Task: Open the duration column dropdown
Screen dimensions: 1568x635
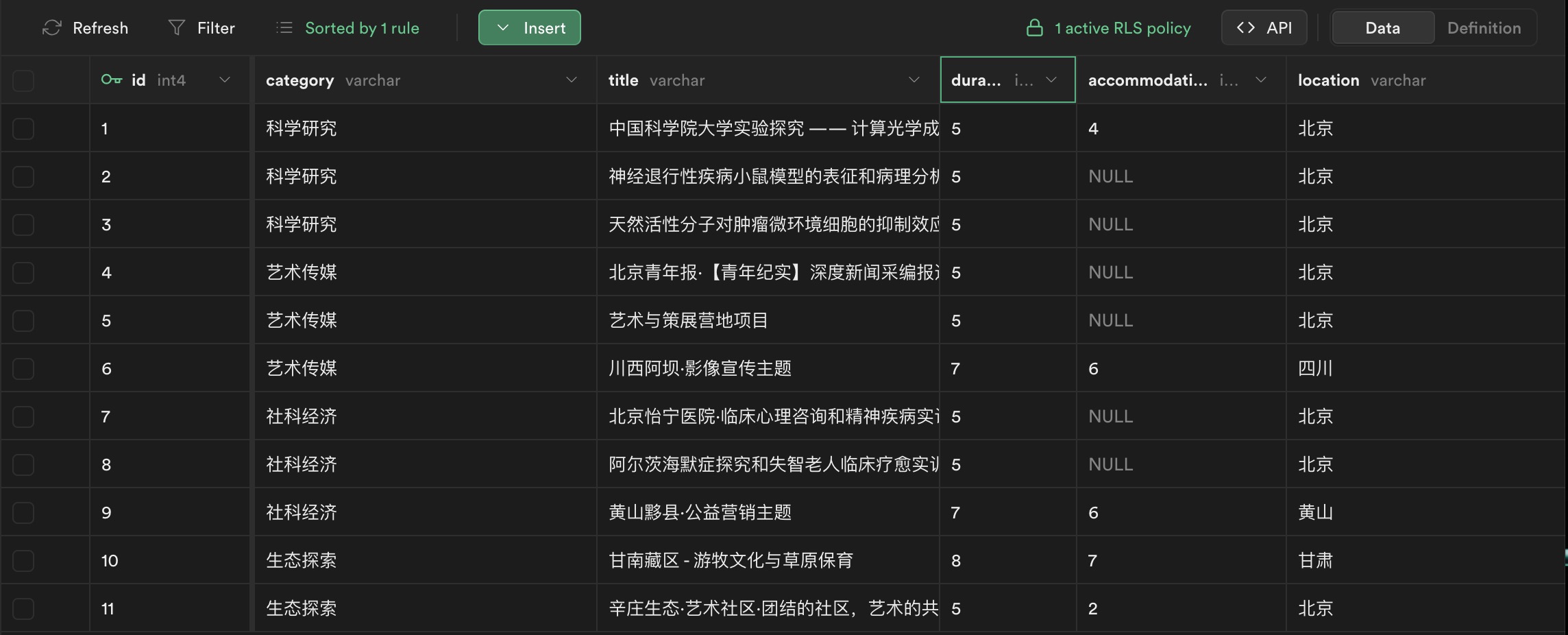Action: click(x=1051, y=80)
